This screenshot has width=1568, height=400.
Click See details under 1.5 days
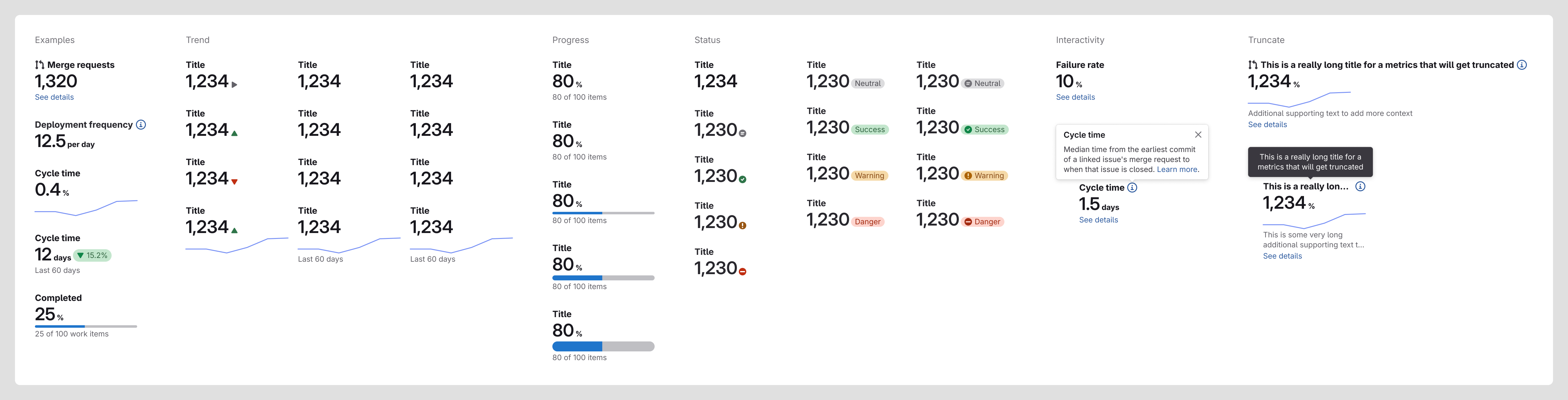tap(1098, 220)
